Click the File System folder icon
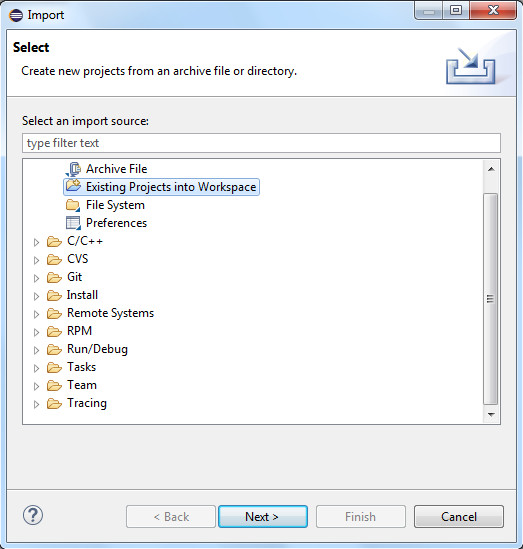 (73, 205)
